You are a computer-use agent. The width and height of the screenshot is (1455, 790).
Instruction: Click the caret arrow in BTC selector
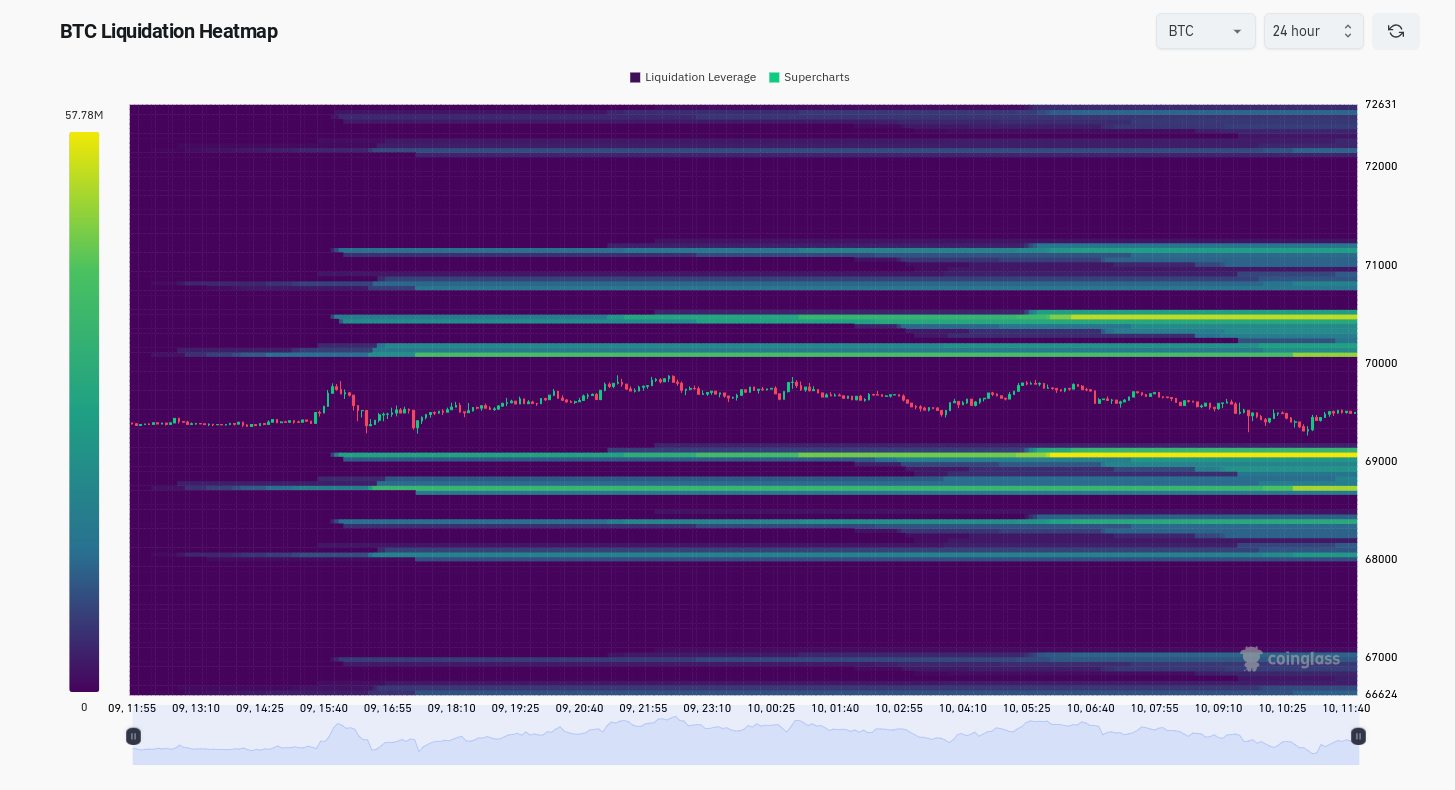(x=1237, y=32)
